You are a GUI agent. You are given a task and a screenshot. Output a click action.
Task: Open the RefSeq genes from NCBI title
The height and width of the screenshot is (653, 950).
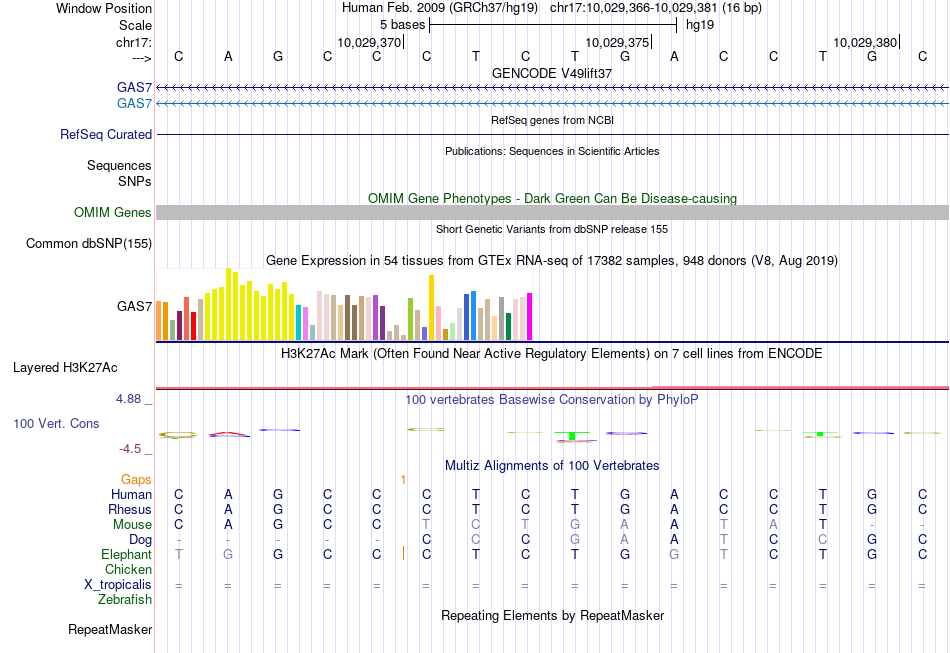pos(553,120)
